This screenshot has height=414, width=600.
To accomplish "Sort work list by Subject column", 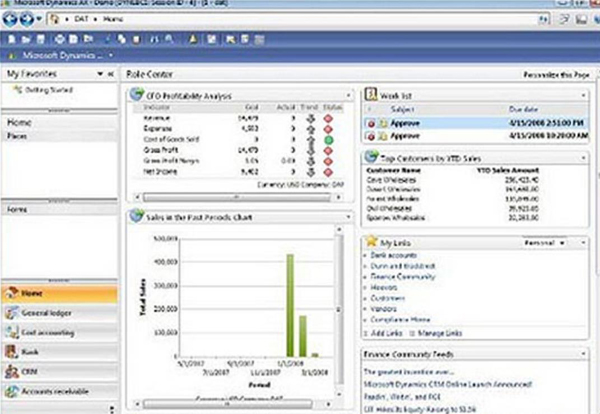I will pyautogui.click(x=403, y=109).
